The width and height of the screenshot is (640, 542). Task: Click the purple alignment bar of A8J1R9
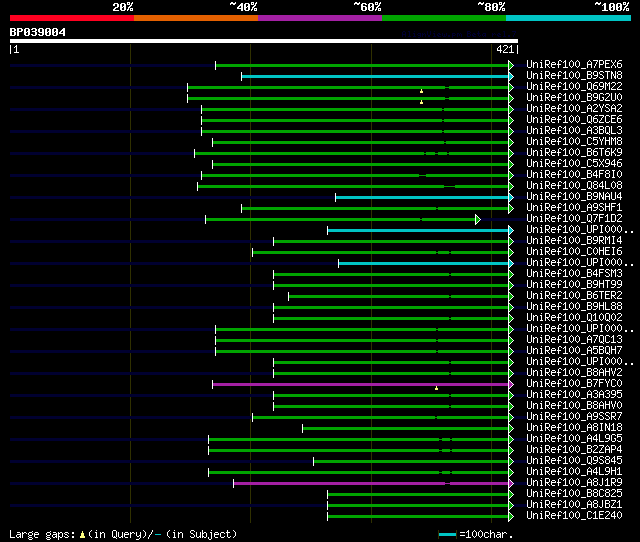tap(371, 484)
